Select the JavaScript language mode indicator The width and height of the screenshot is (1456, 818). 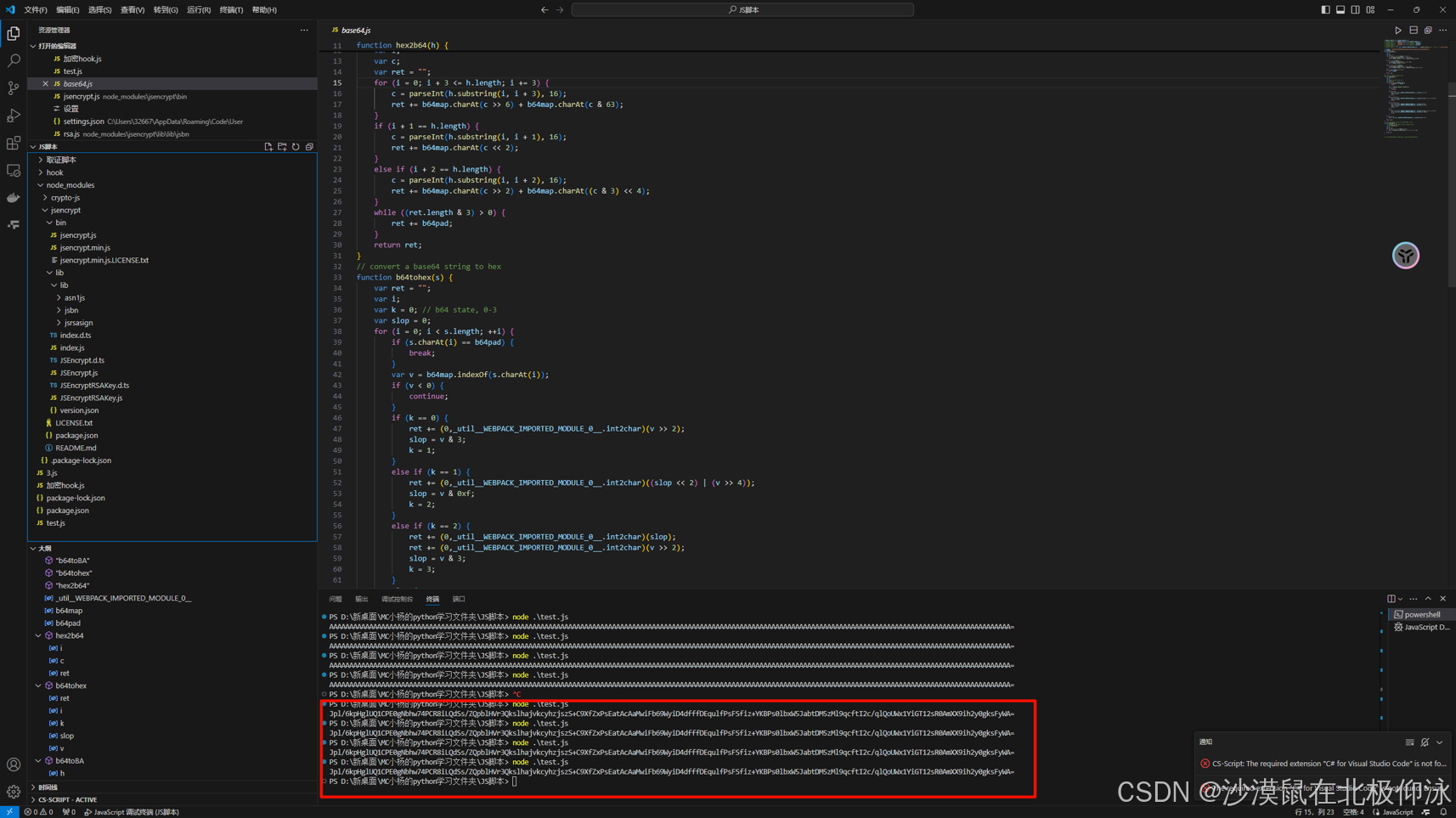coord(1392,812)
